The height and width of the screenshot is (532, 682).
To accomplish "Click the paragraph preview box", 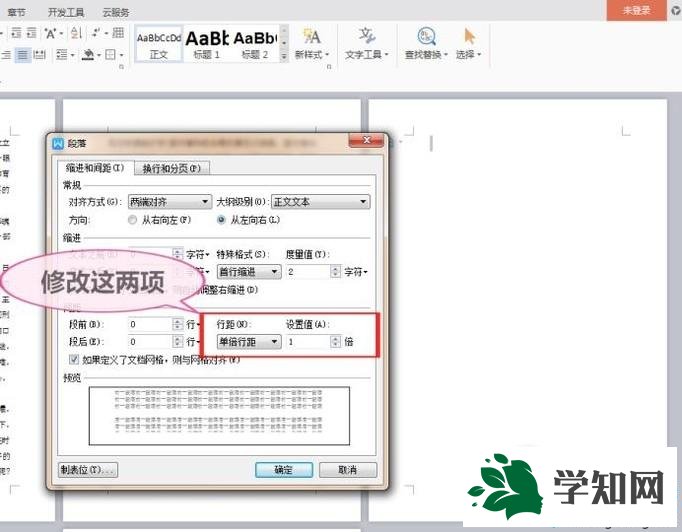I will click(219, 416).
